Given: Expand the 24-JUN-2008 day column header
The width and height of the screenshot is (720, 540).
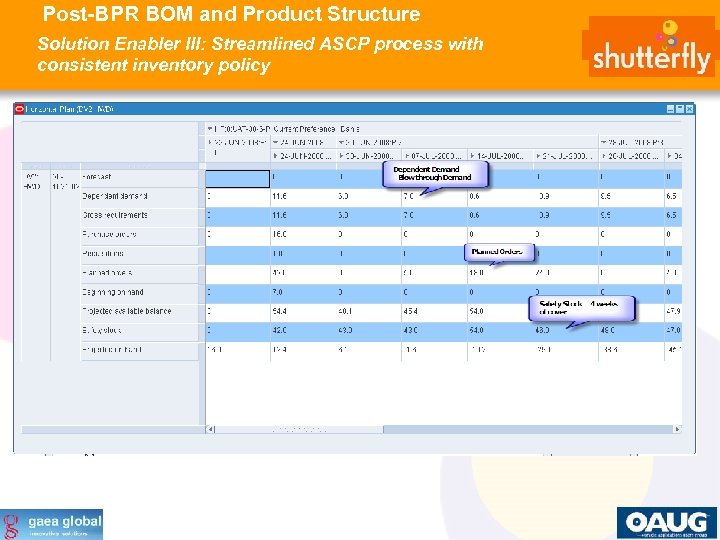Looking at the screenshot, I should click(276, 156).
